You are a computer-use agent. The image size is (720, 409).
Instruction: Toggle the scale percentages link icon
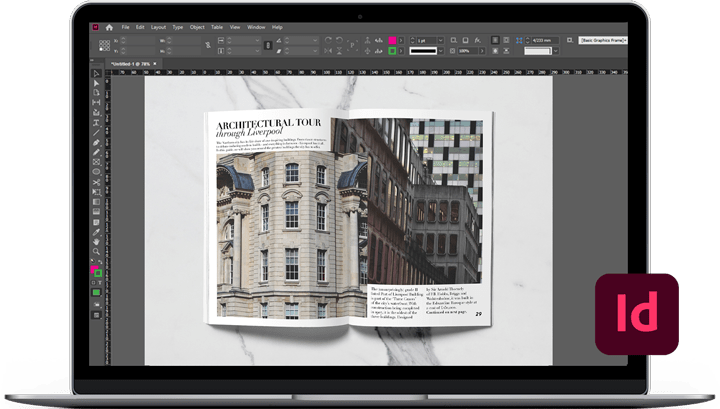tap(268, 45)
